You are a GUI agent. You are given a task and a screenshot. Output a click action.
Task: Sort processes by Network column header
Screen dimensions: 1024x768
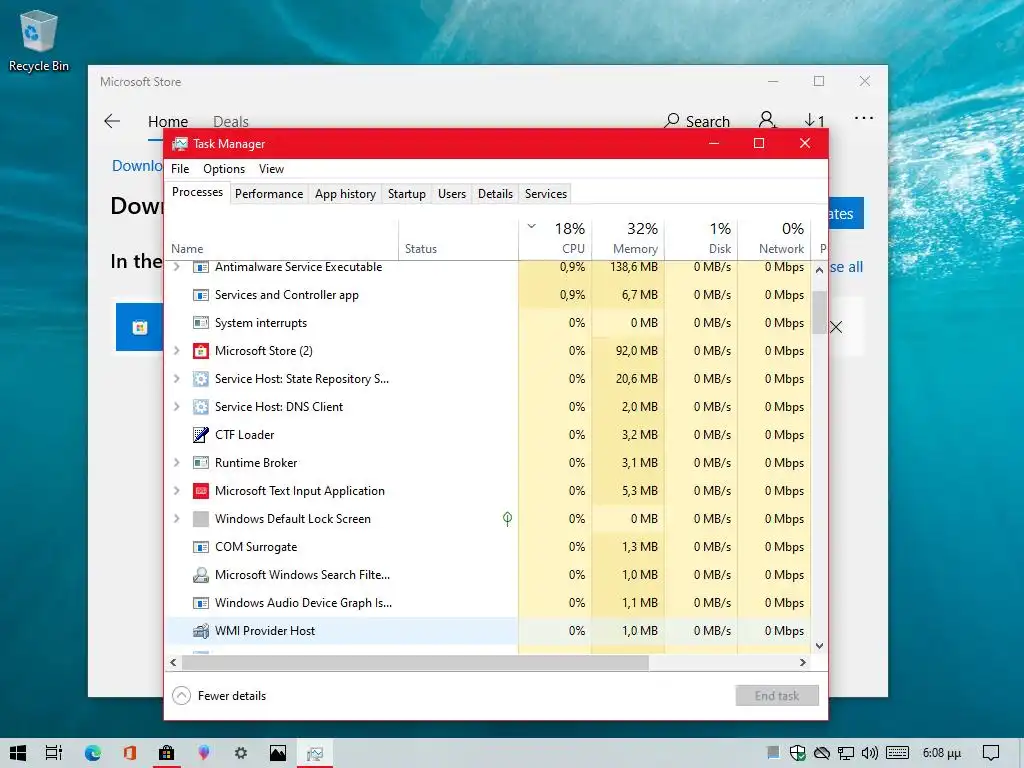tap(775, 239)
